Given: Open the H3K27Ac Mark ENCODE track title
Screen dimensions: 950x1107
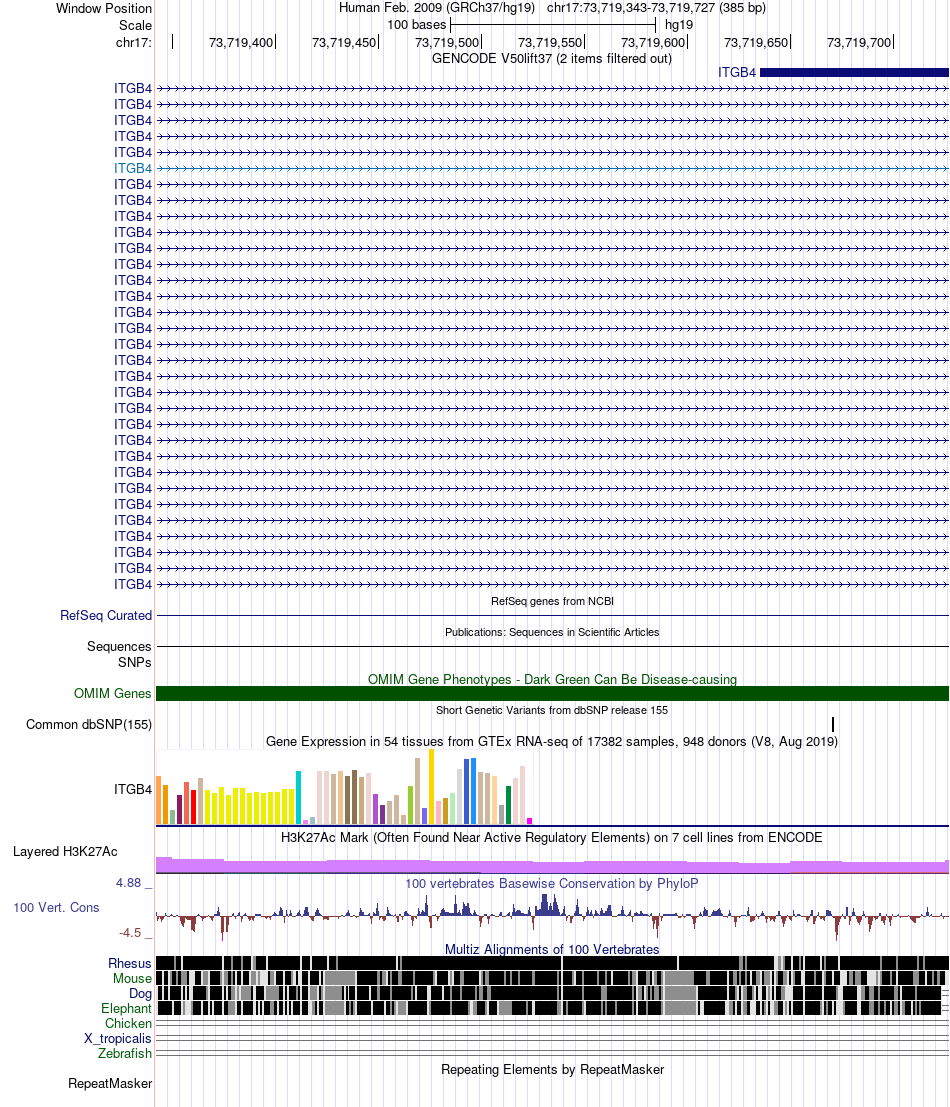Looking at the screenshot, I should (552, 837).
